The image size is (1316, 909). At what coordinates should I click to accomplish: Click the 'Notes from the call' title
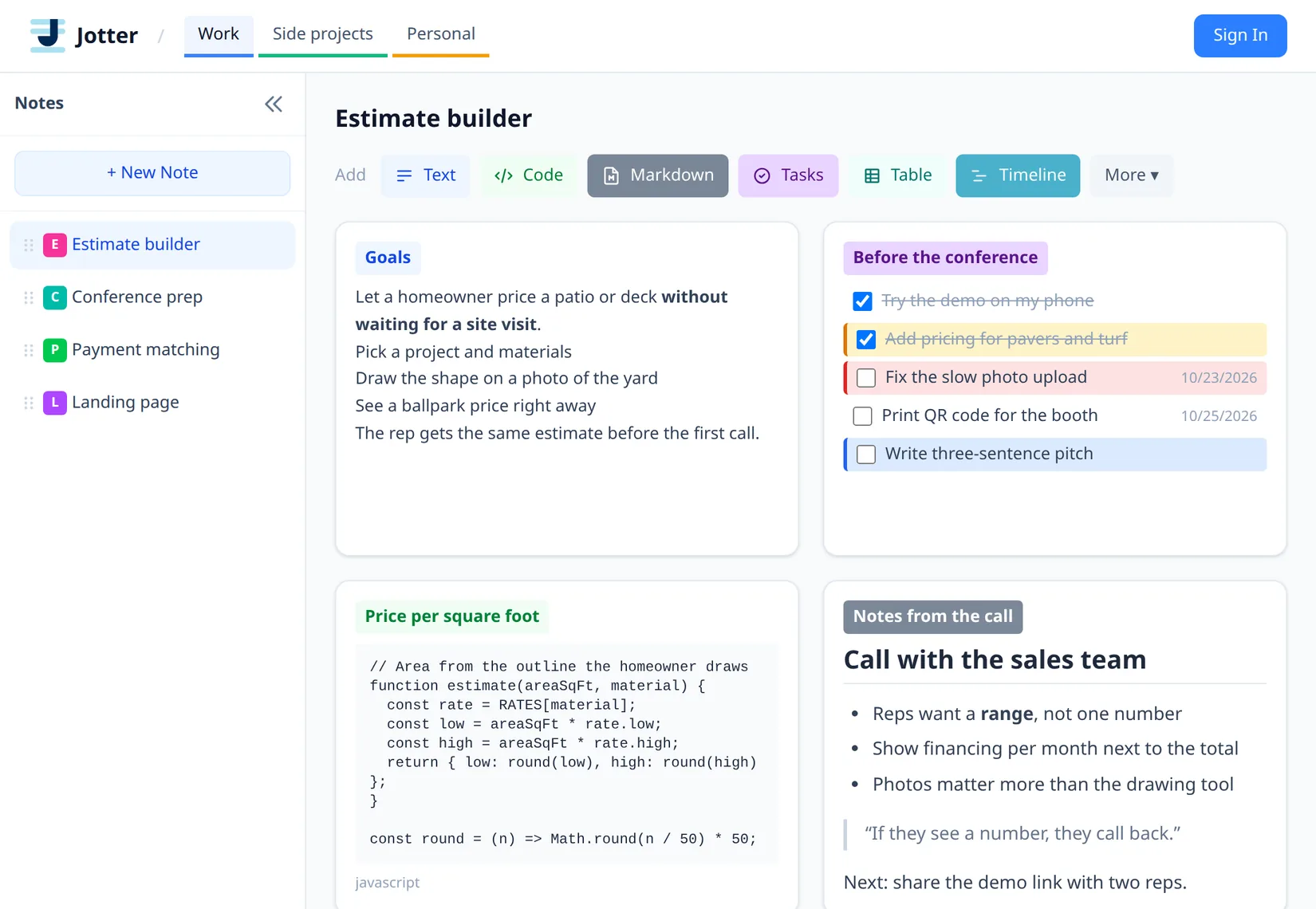[933, 616]
